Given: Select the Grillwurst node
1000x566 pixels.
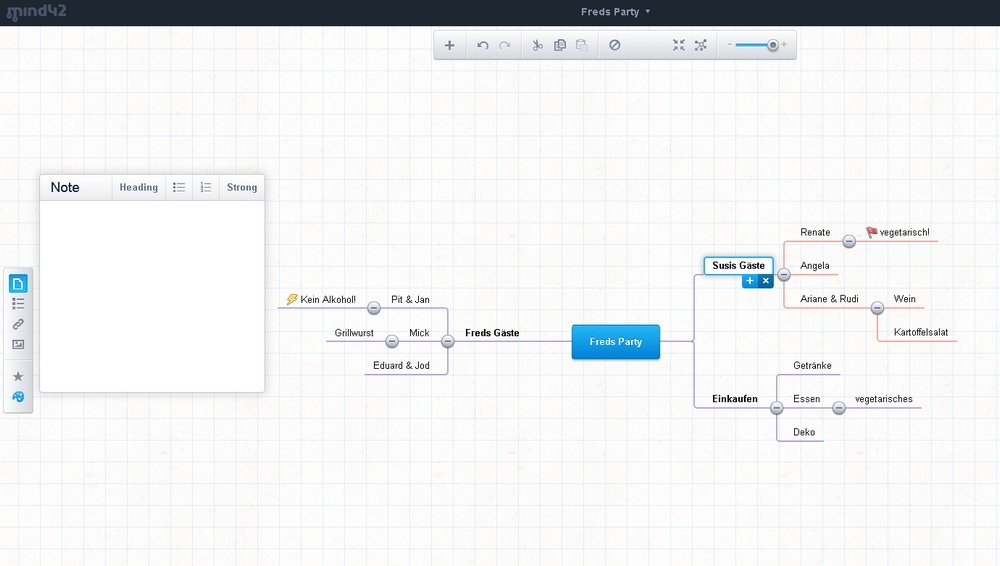Looking at the screenshot, I should tap(354, 332).
